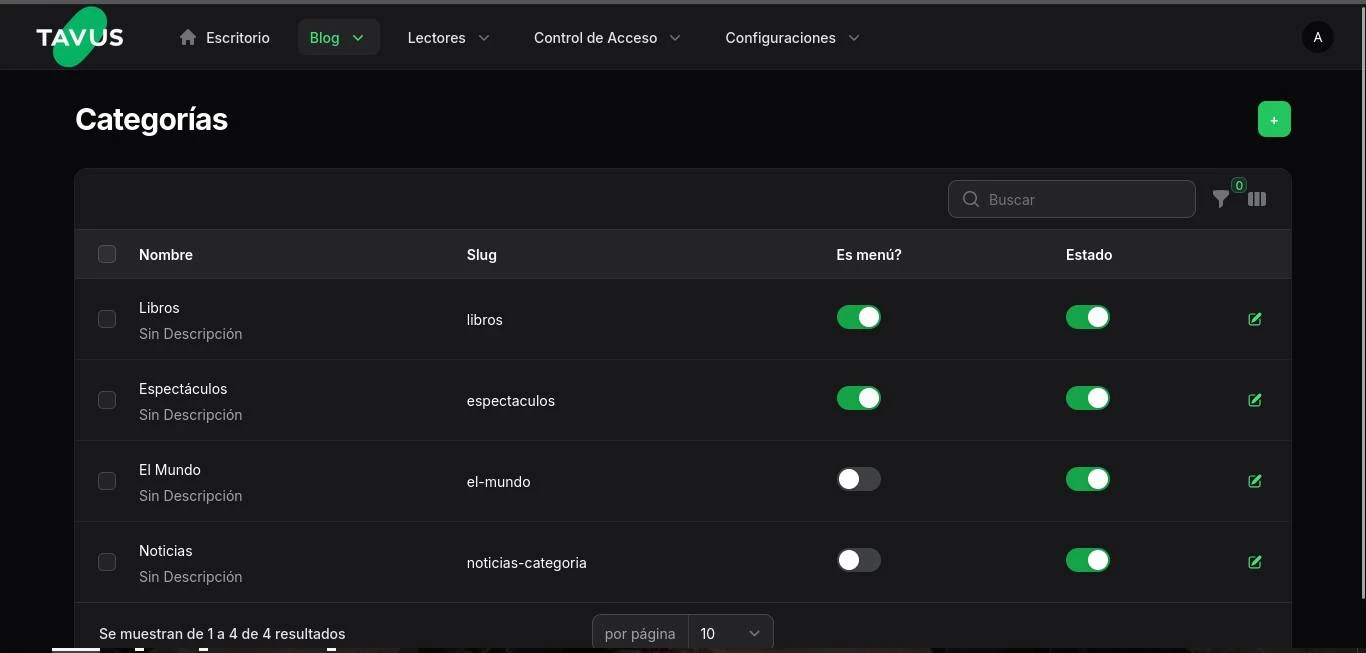Click the TAVUS logo
Viewport: 1366px width, 653px height.
coord(80,38)
